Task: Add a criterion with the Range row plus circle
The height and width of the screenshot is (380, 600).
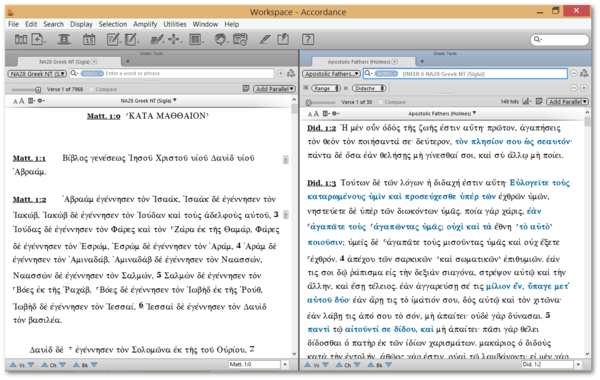Action: tap(584, 88)
